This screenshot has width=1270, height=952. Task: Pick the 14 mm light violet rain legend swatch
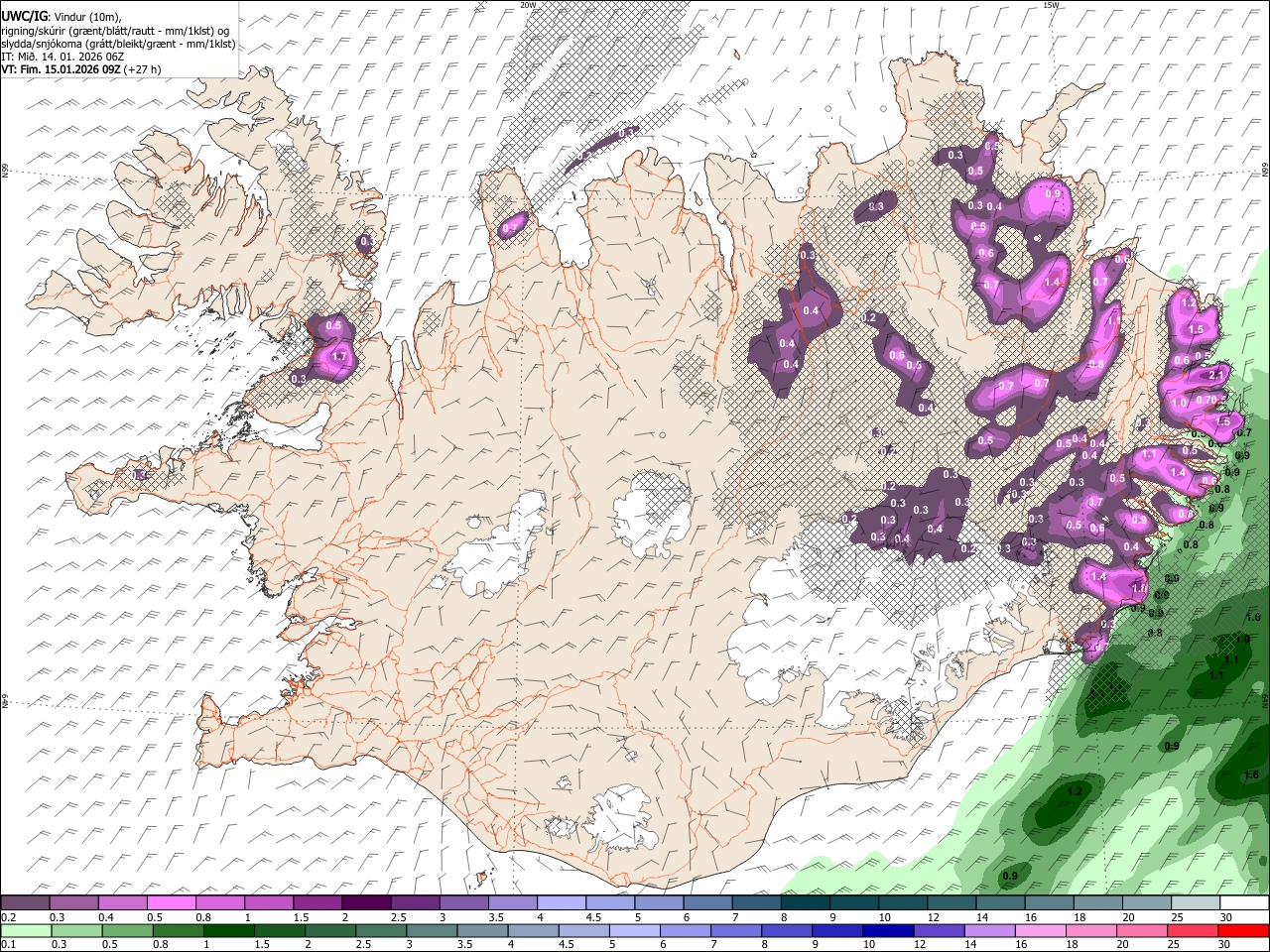[989, 931]
